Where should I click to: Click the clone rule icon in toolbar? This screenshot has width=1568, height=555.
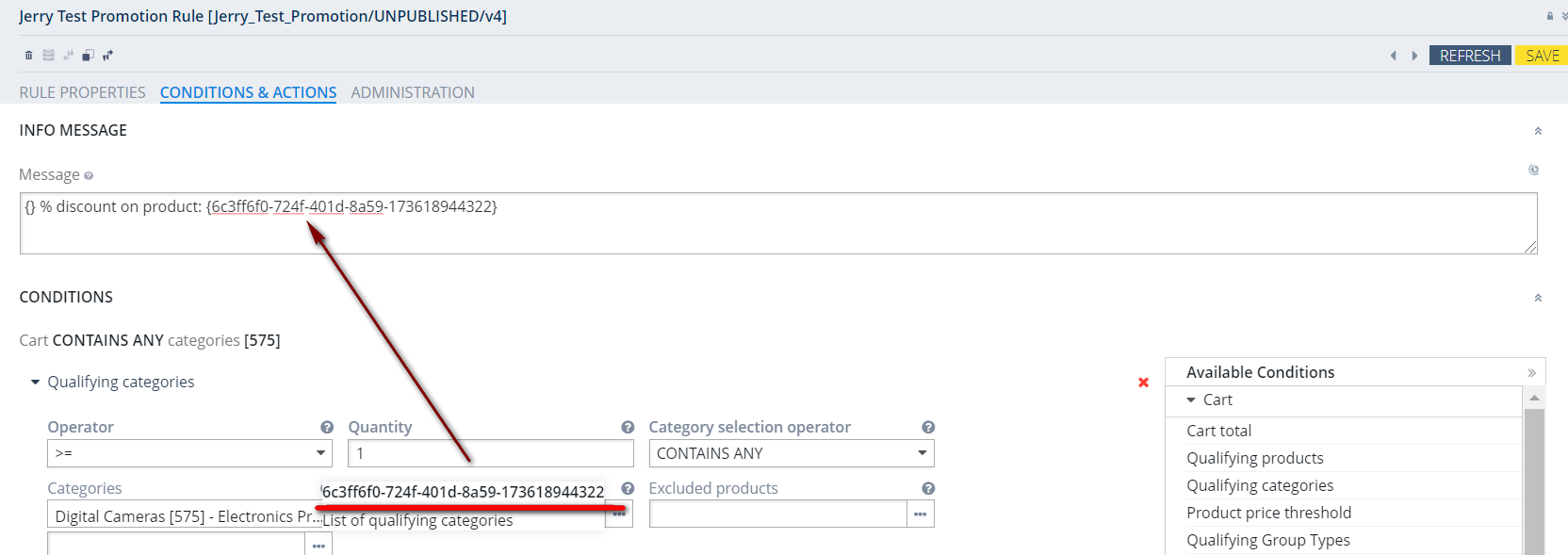88,56
